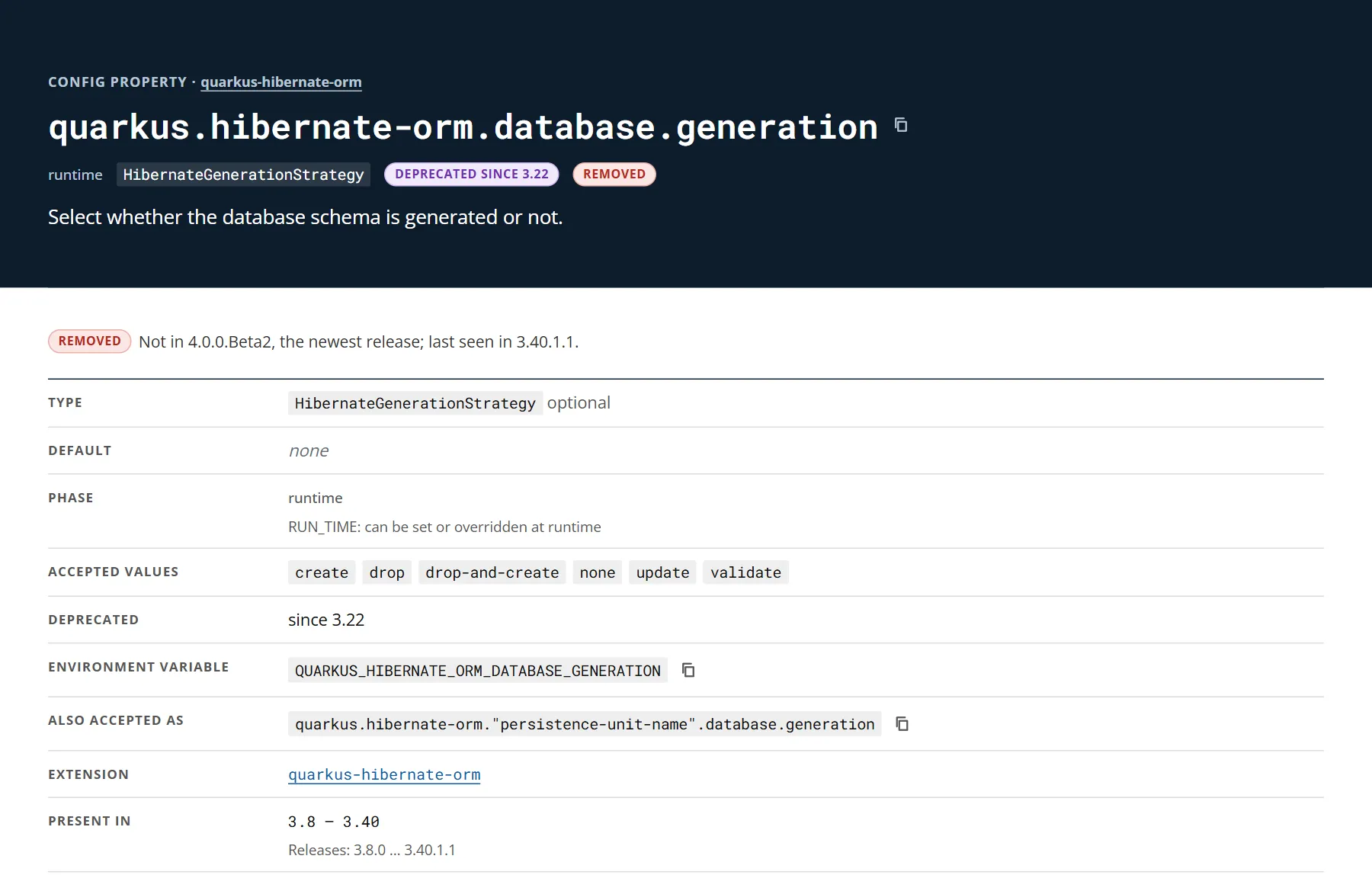Select the QUARKUS_HIBERNATE_ORM_DATABASE_GENERATION variable text

[478, 671]
